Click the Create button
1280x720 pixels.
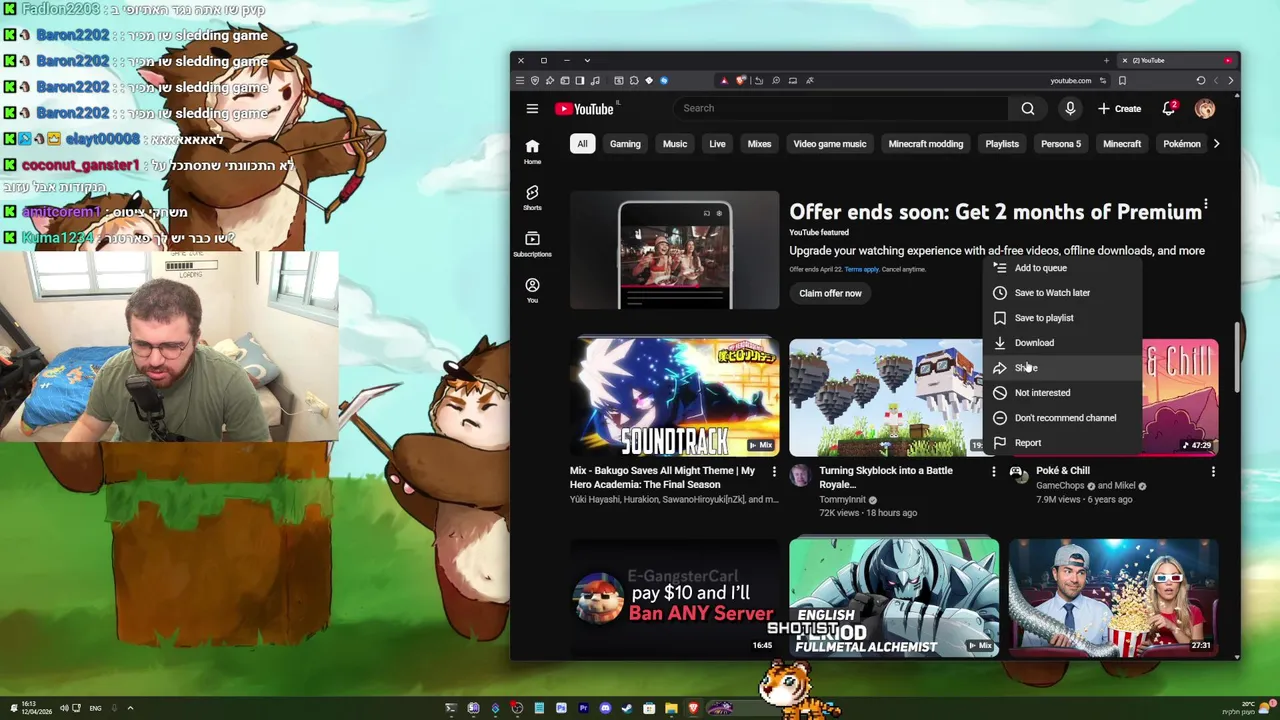1119,108
